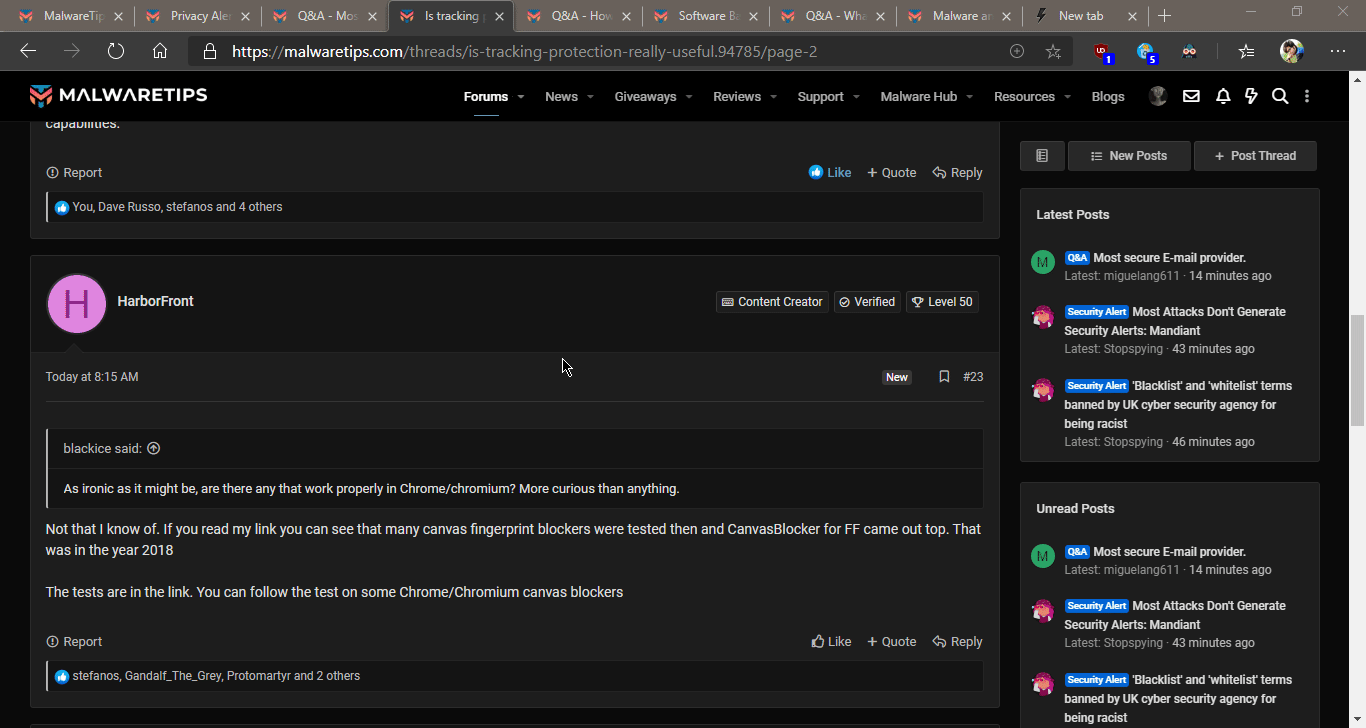Image resolution: width=1366 pixels, height=728 pixels.
Task: Quote HarborFront's post
Action: [x=891, y=642]
